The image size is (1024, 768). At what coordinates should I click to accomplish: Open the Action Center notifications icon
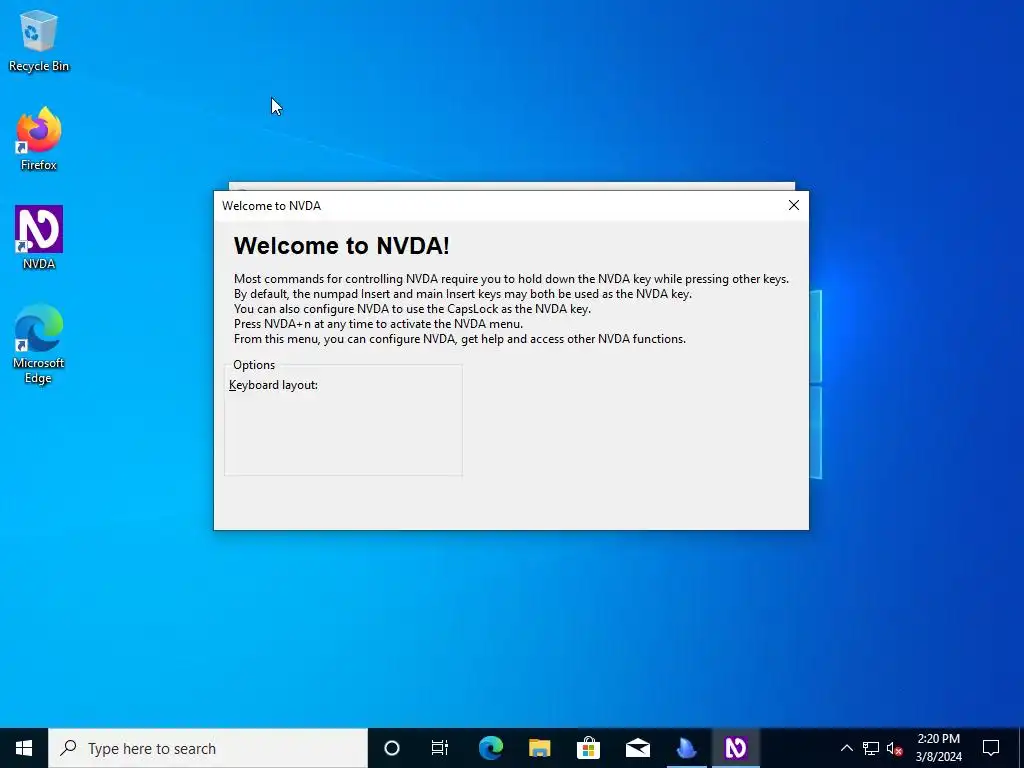point(991,748)
